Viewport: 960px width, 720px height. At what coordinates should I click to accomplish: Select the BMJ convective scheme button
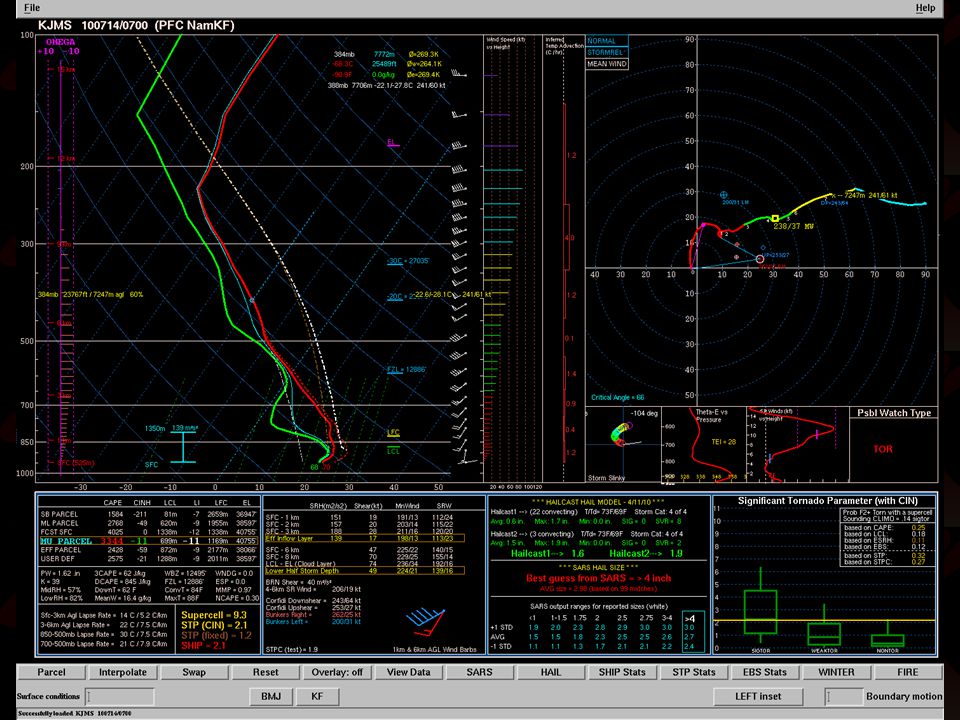coord(271,696)
